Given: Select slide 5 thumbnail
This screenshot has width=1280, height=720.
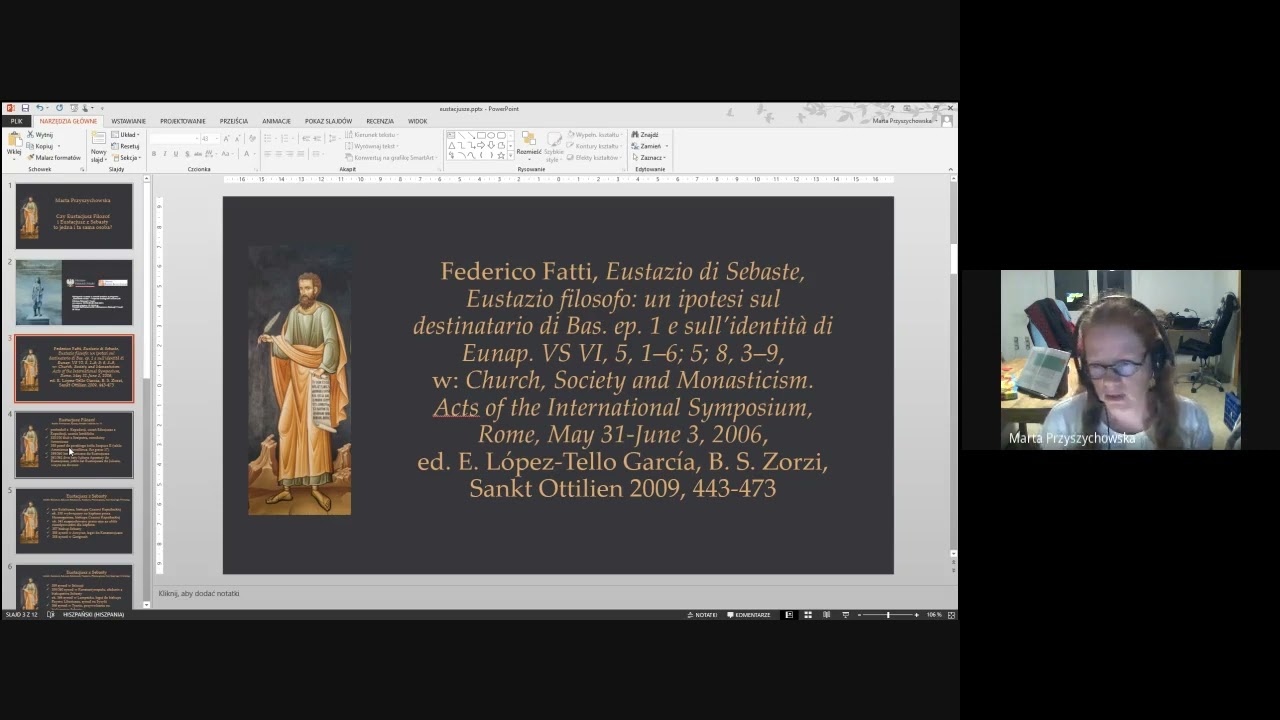Looking at the screenshot, I should point(74,520).
